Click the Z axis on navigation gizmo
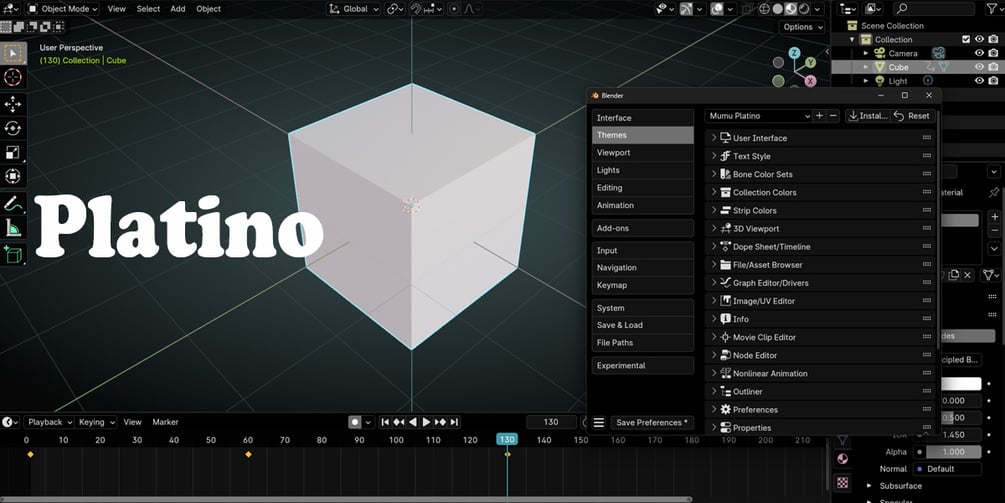 coord(795,53)
